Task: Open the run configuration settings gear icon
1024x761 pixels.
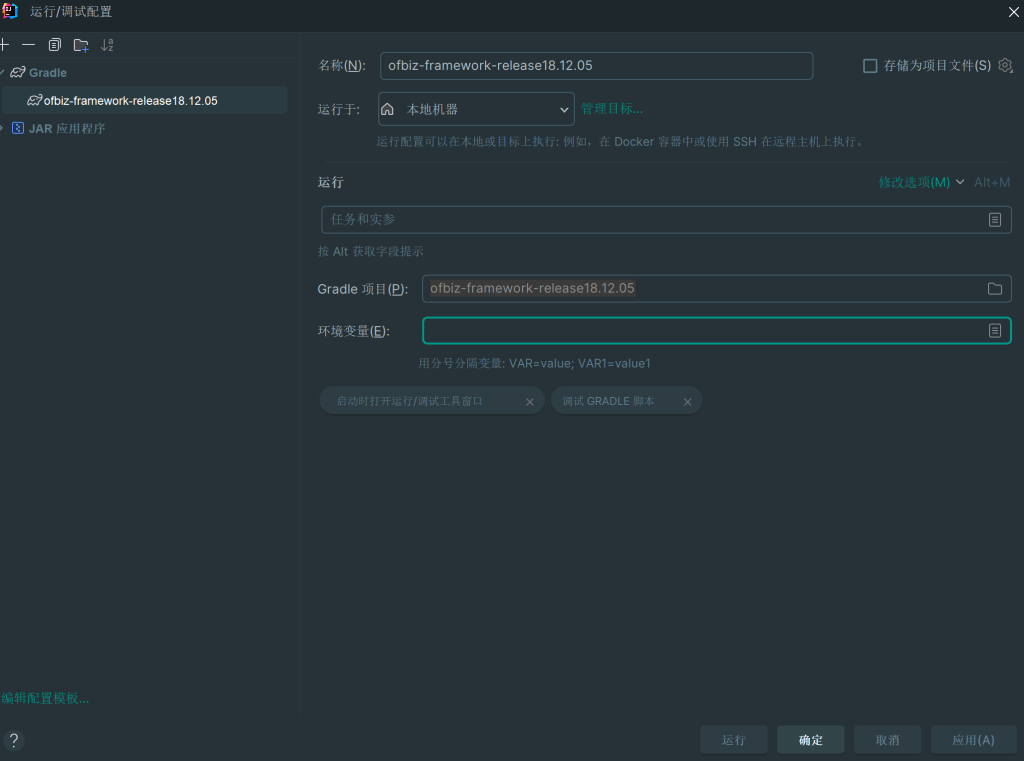Action: pyautogui.click(x=1004, y=65)
